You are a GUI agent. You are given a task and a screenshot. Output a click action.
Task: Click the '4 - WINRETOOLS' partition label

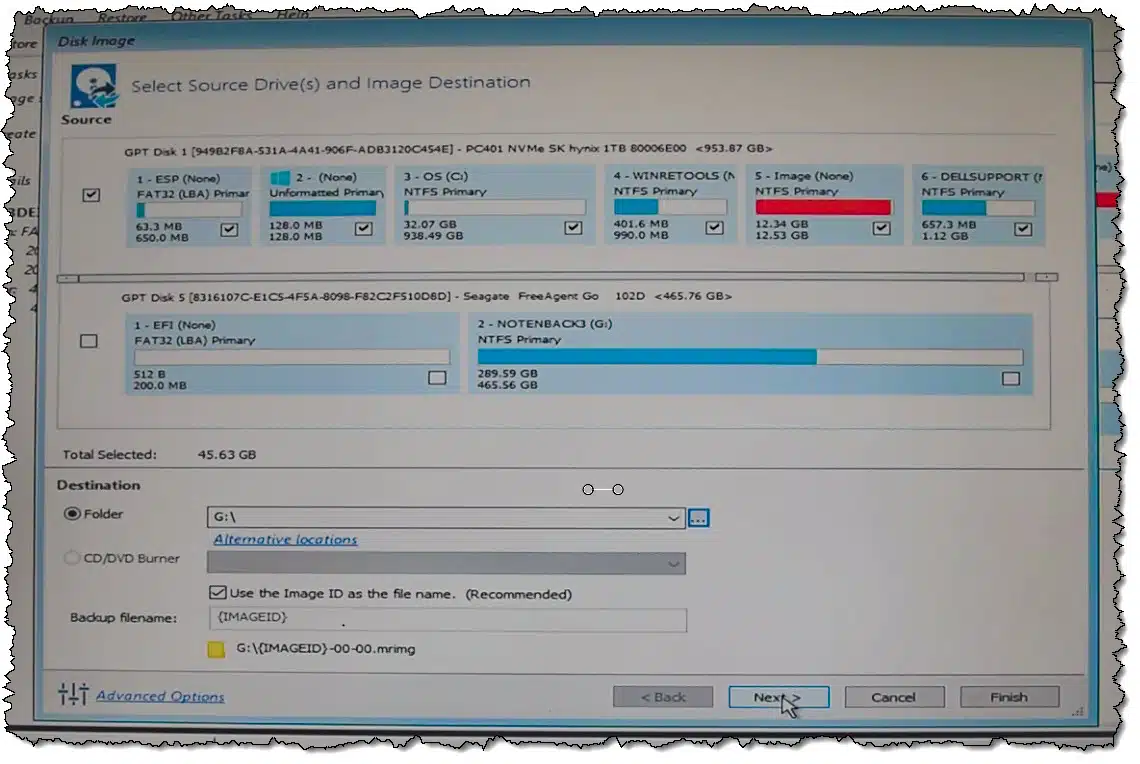[x=673, y=176]
